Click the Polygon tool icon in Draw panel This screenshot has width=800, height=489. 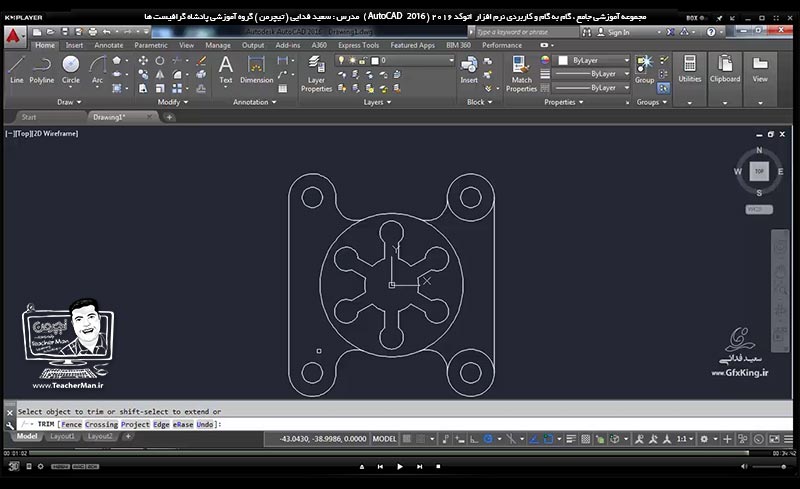click(117, 61)
